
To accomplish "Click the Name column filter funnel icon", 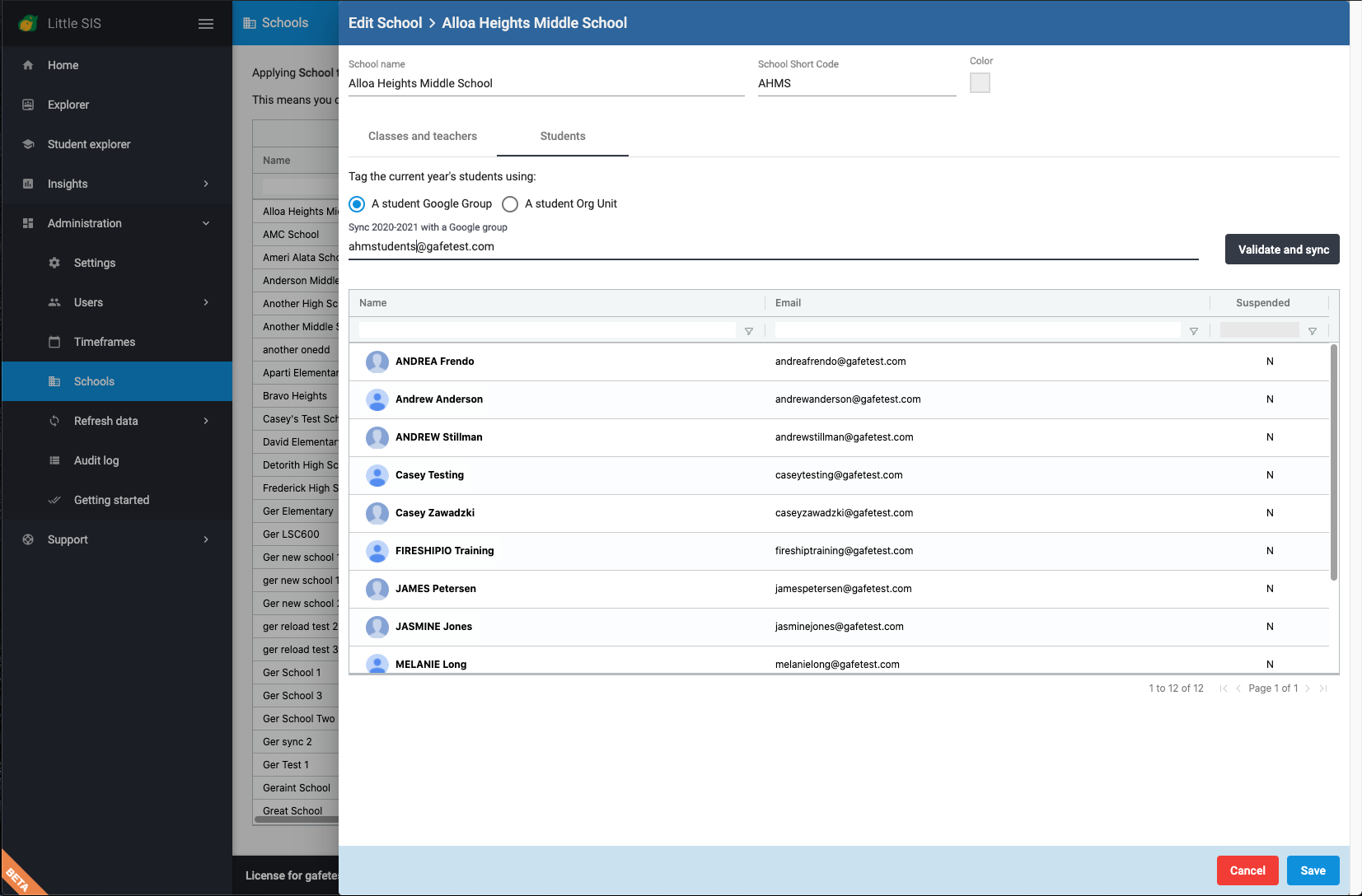I will (748, 331).
